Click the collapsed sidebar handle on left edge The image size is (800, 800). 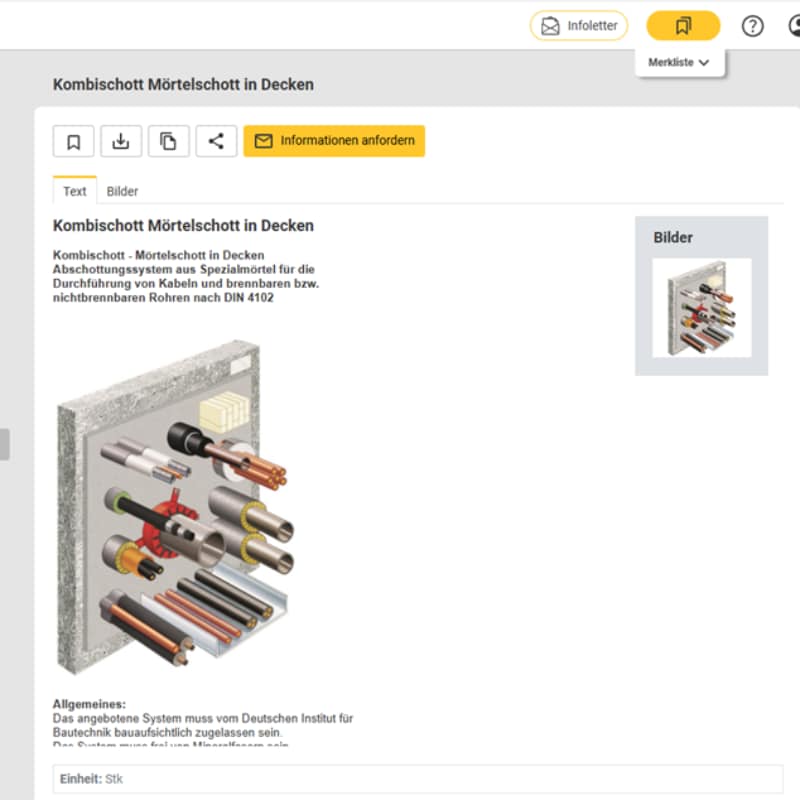pos(5,444)
